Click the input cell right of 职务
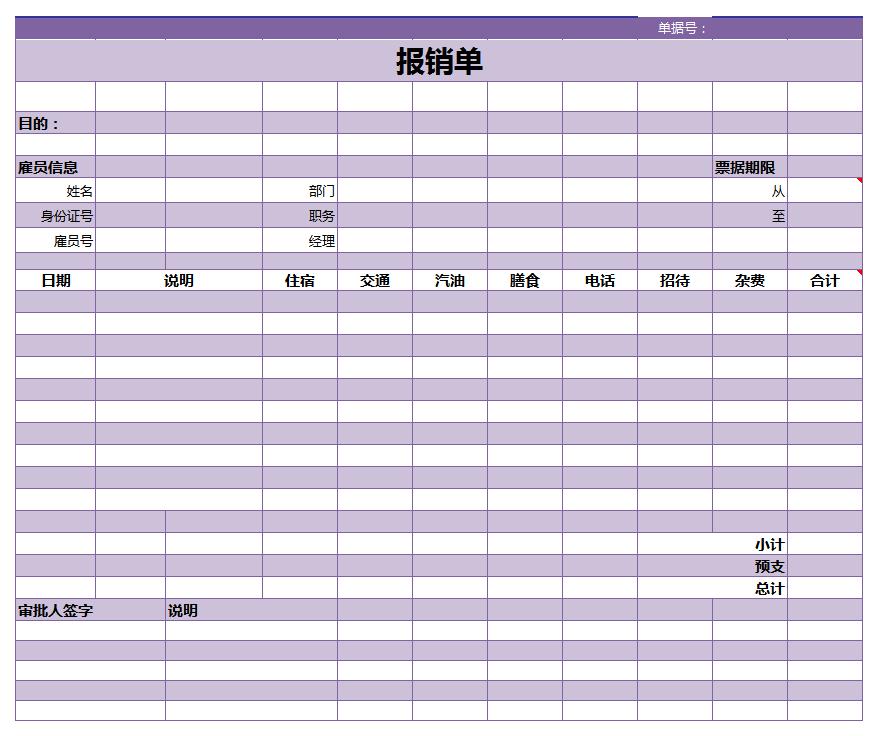 [374, 216]
